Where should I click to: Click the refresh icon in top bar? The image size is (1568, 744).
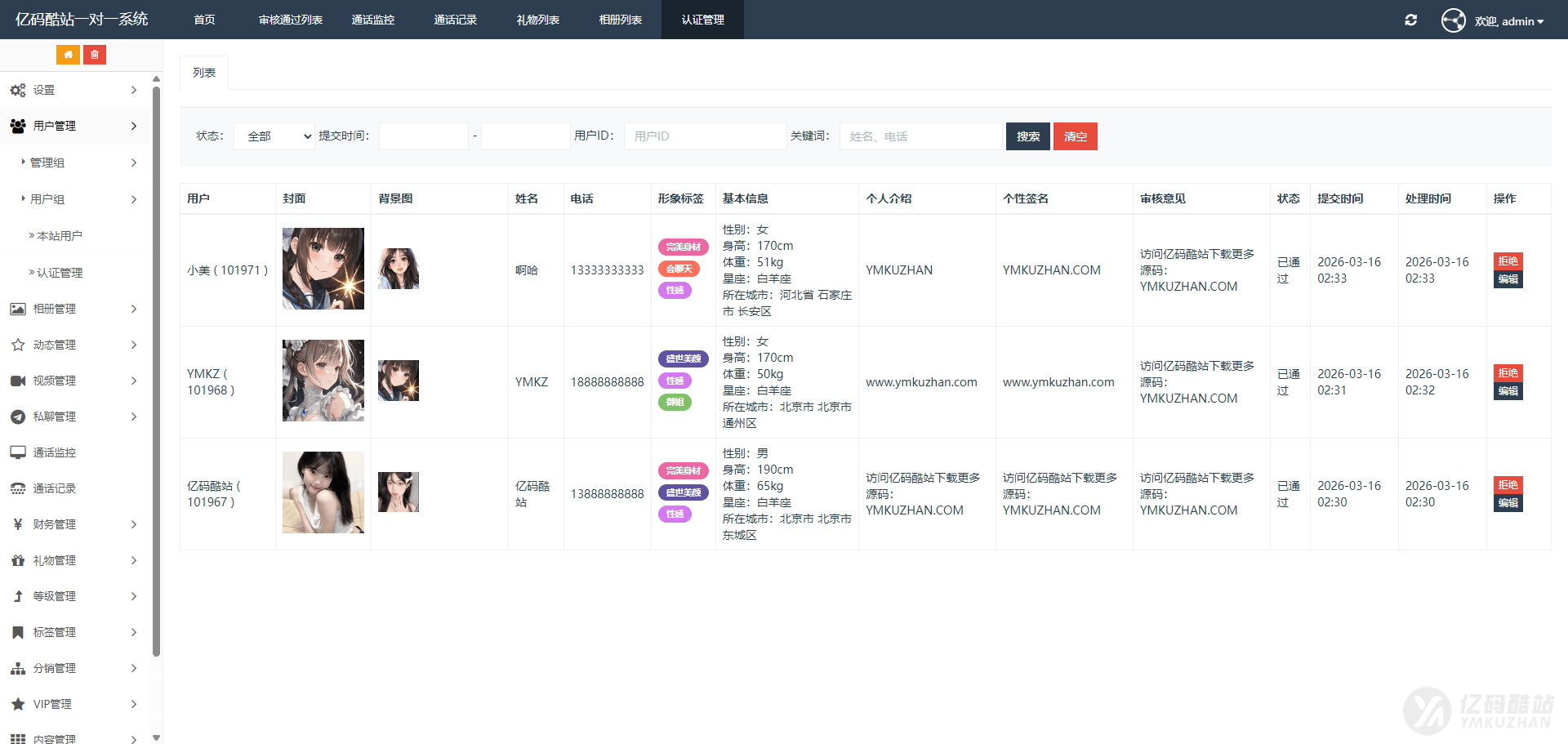[x=1410, y=20]
